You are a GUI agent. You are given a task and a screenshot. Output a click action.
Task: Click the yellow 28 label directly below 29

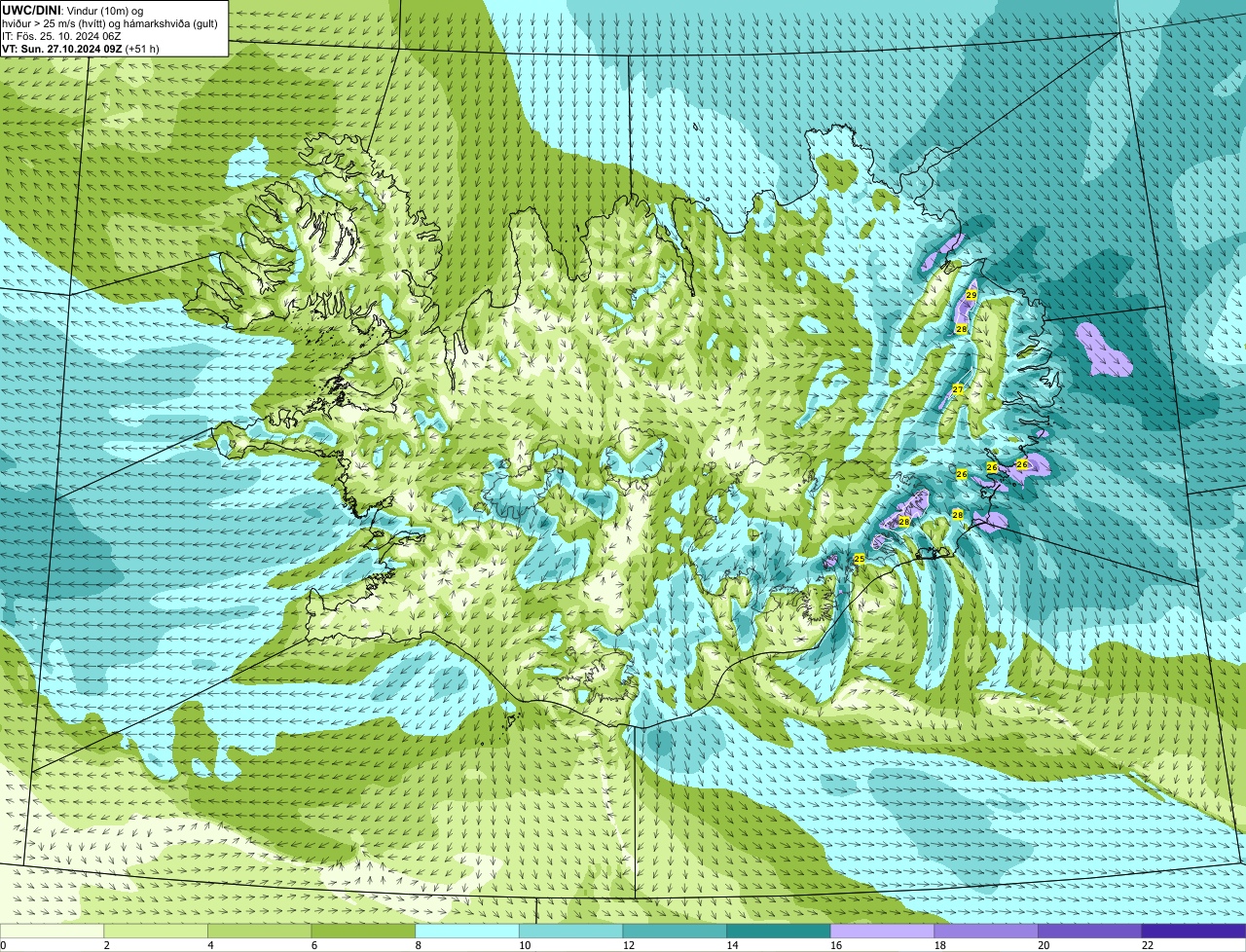[x=962, y=329]
